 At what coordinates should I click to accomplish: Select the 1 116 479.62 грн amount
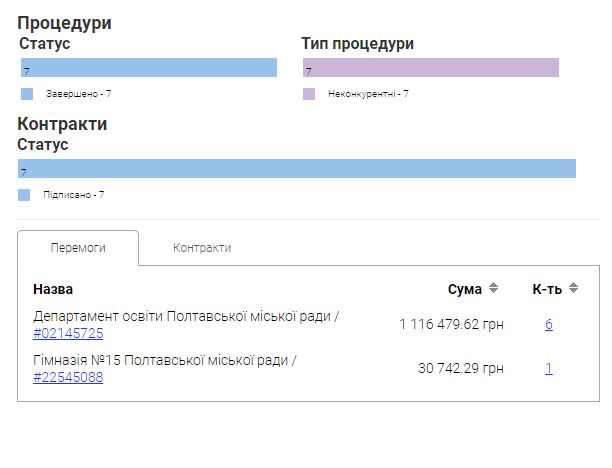(x=451, y=324)
